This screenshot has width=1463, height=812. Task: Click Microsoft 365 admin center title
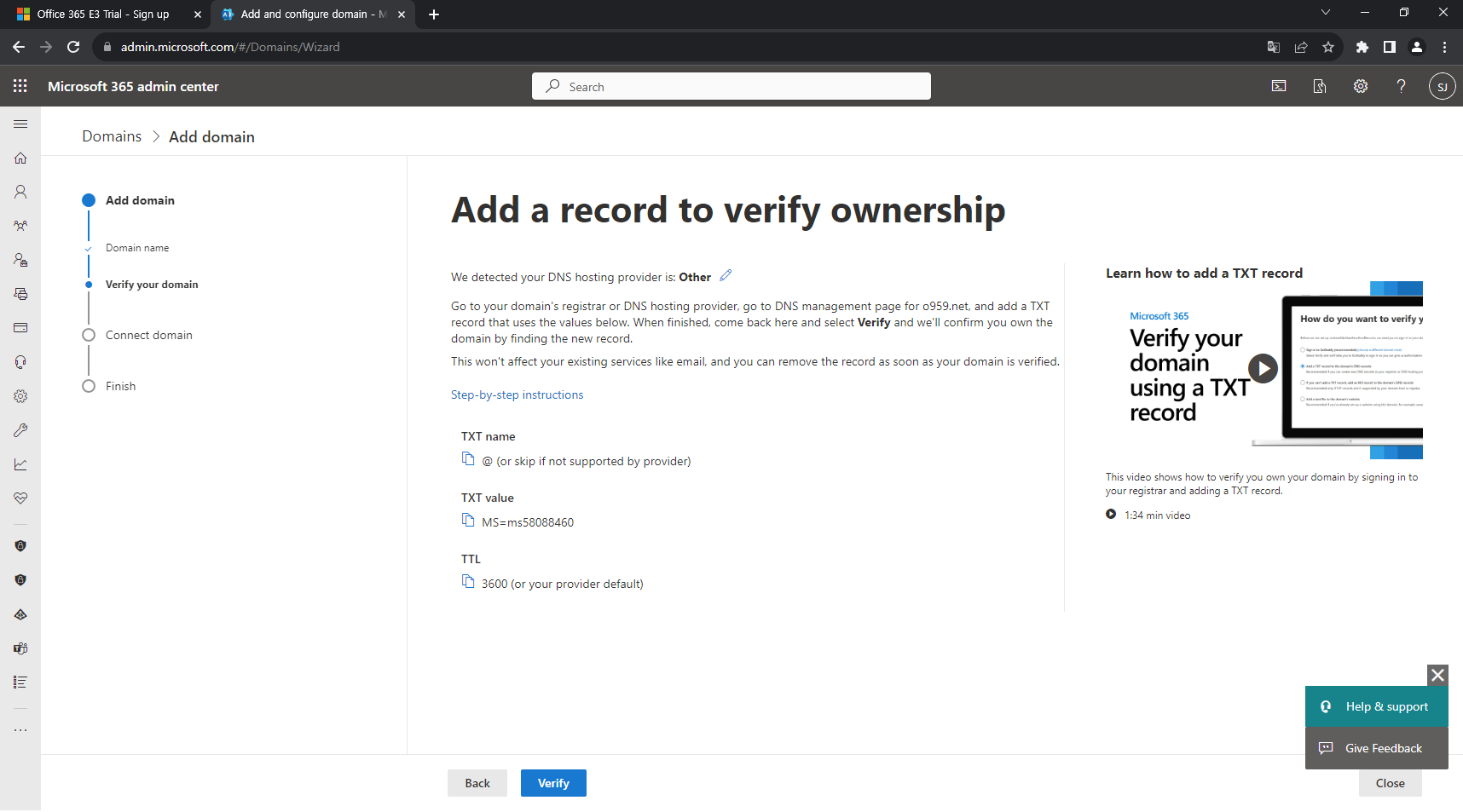point(133,86)
